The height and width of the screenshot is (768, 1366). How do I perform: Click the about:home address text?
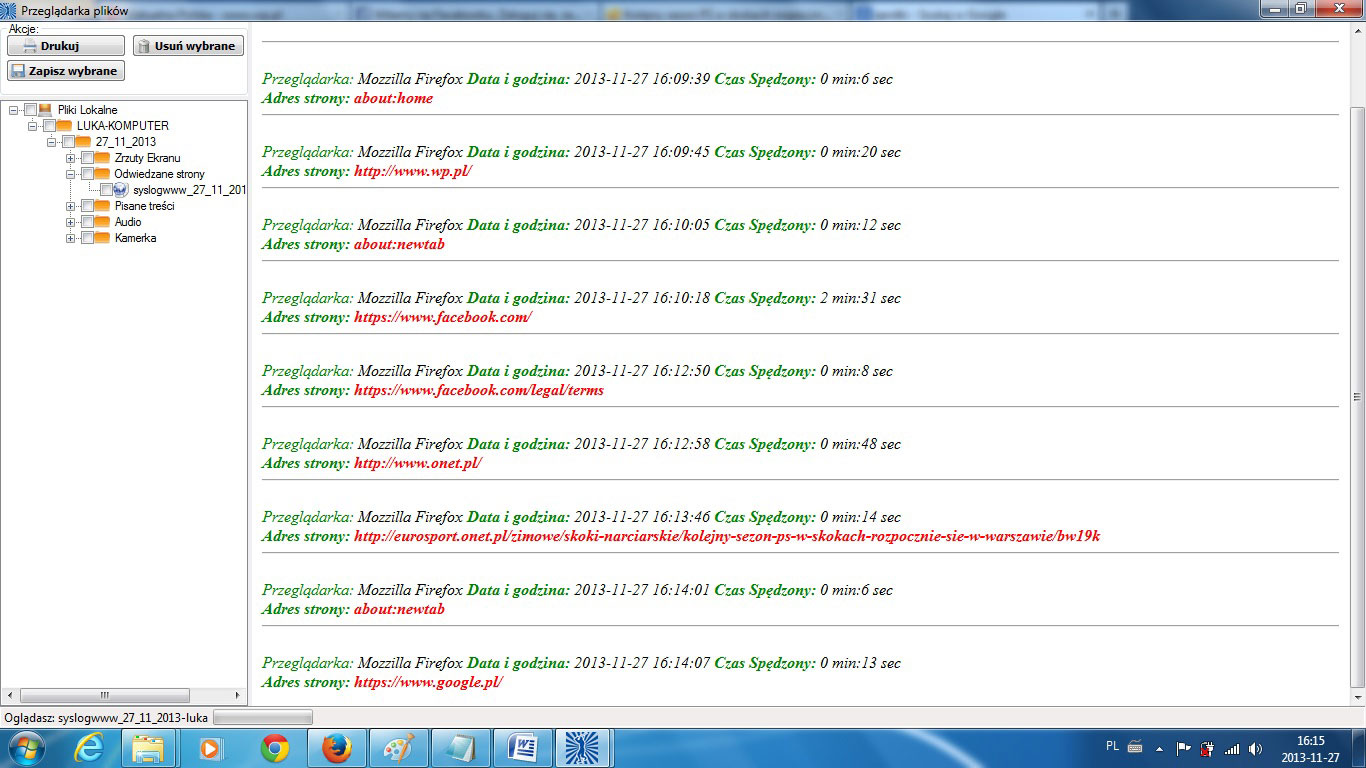coord(393,98)
